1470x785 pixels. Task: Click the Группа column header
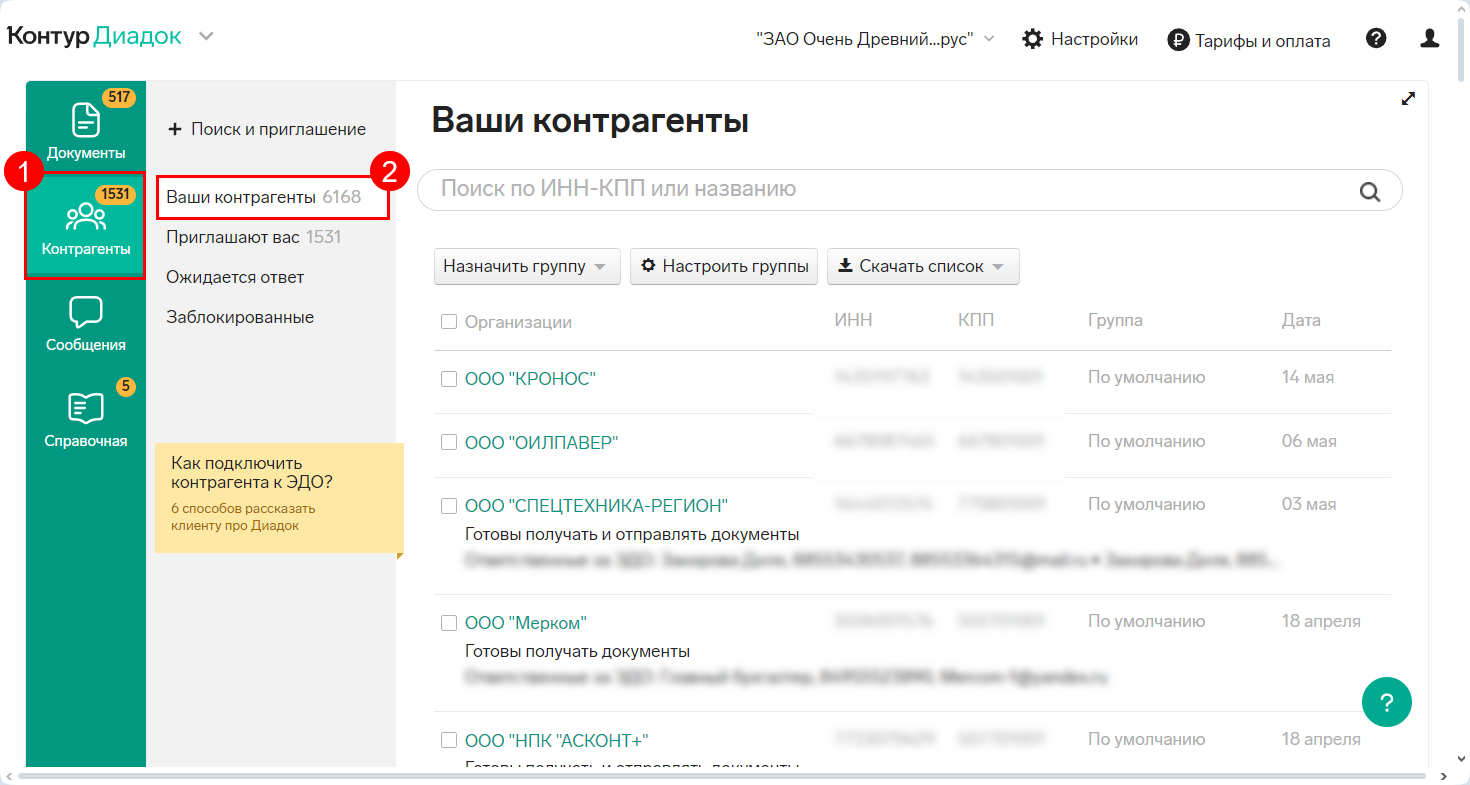coord(1115,321)
